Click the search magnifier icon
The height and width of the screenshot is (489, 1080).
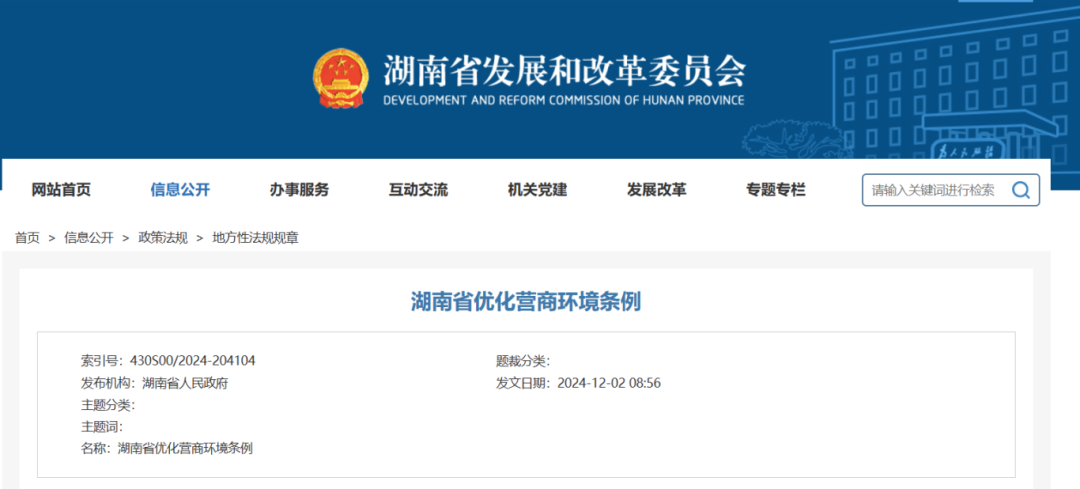pyautogui.click(x=1020, y=190)
